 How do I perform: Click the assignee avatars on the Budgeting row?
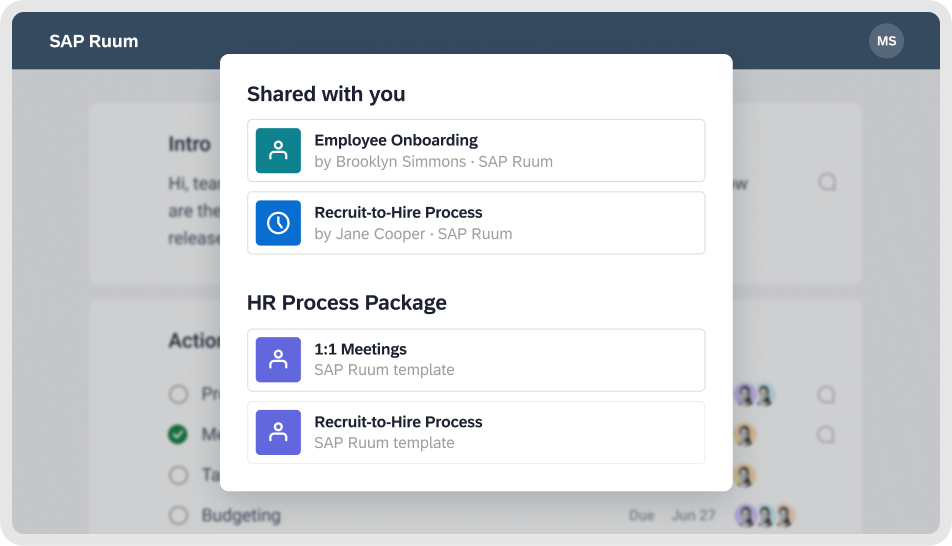click(764, 516)
